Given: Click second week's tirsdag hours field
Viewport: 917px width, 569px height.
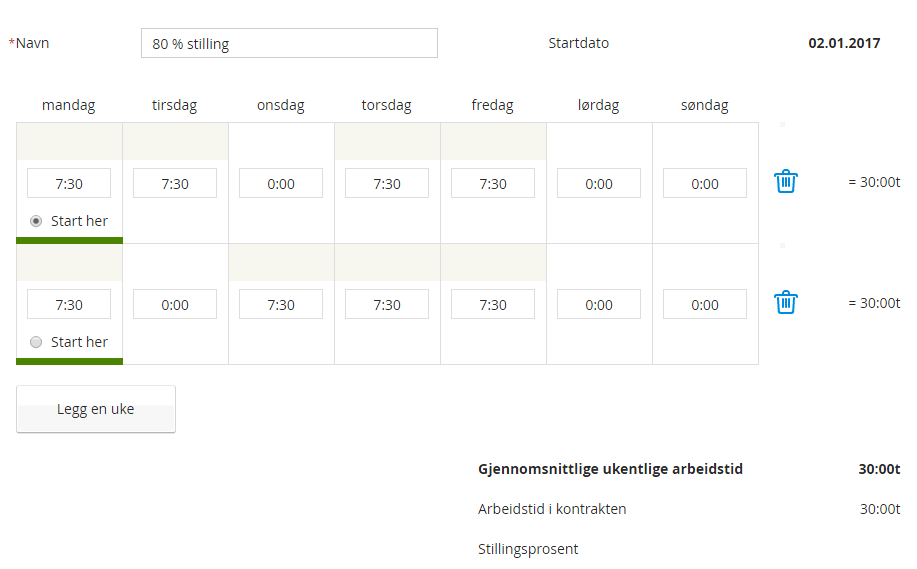Looking at the screenshot, I should pos(175,305).
